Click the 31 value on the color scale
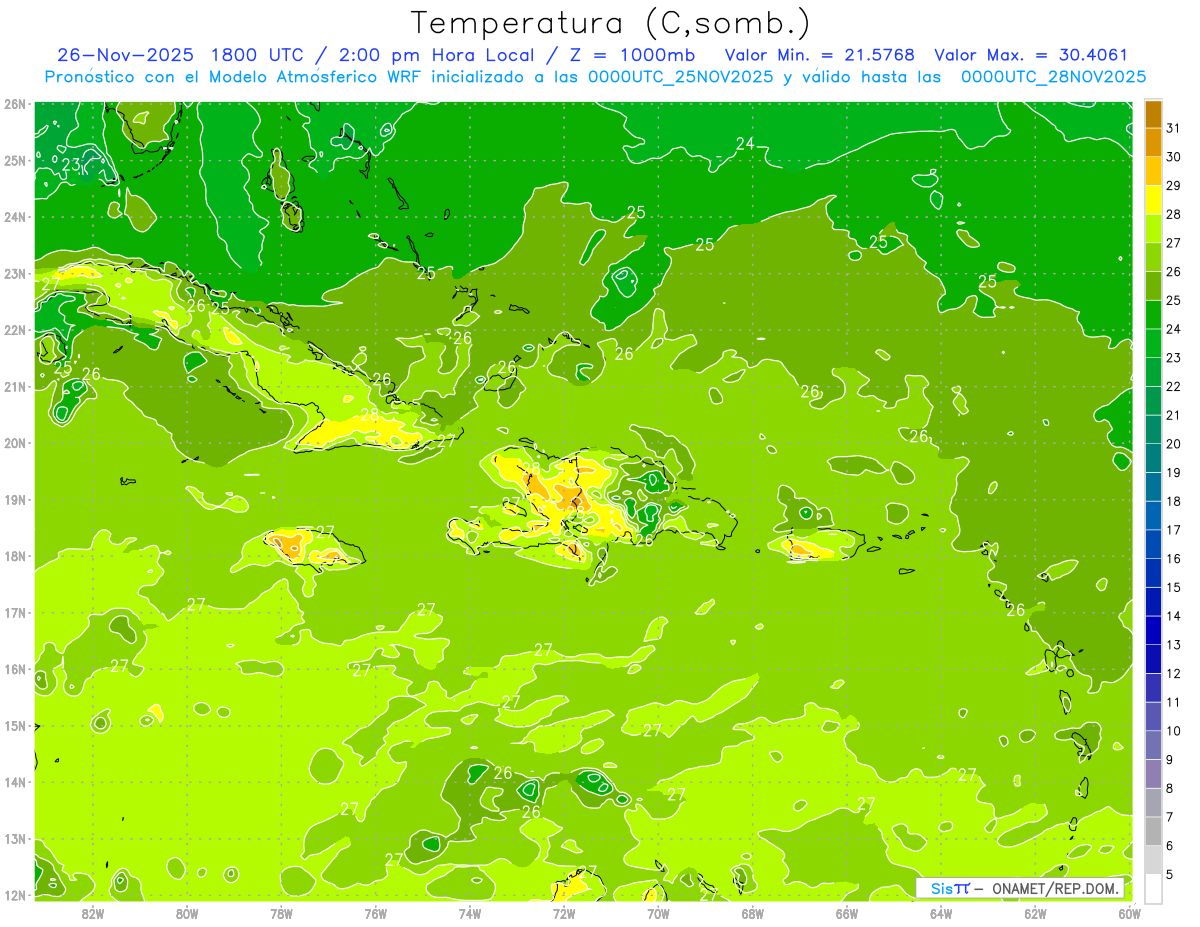This screenshot has width=1200, height=927. (1174, 128)
